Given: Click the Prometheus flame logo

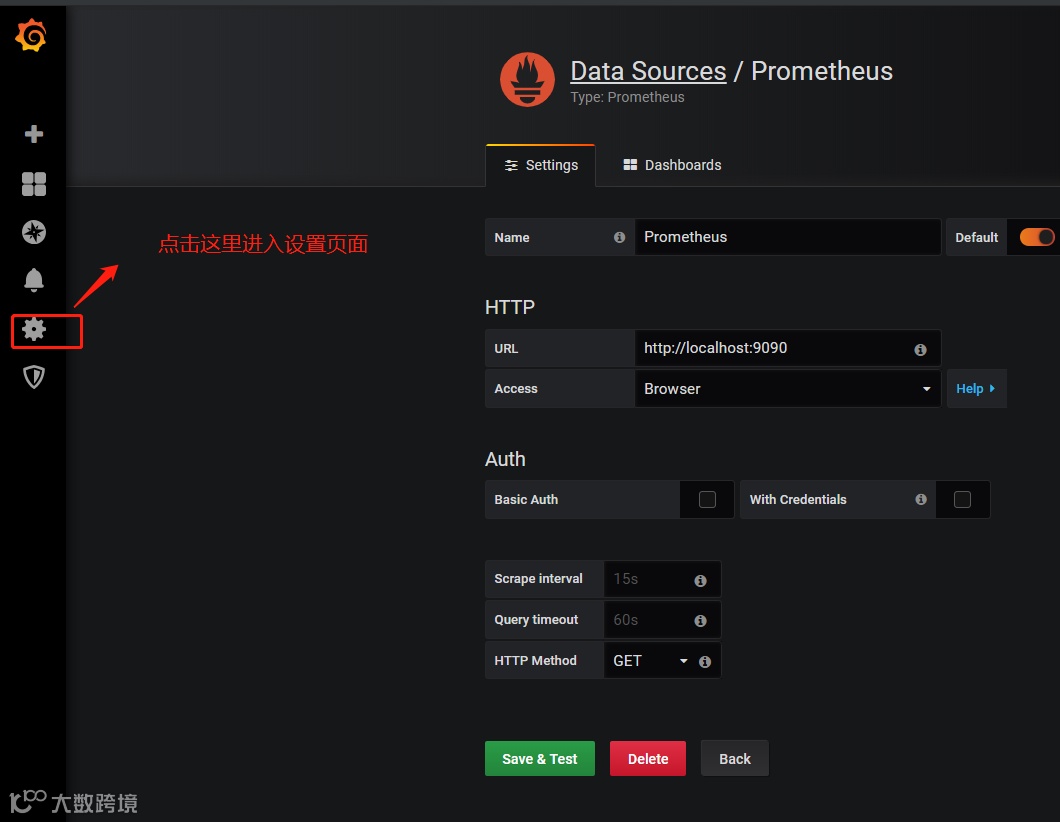Looking at the screenshot, I should coord(527,80).
